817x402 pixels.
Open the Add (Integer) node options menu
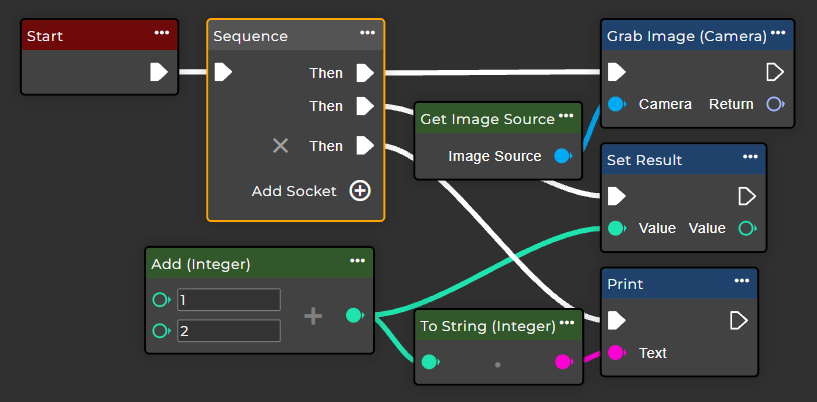(357, 261)
